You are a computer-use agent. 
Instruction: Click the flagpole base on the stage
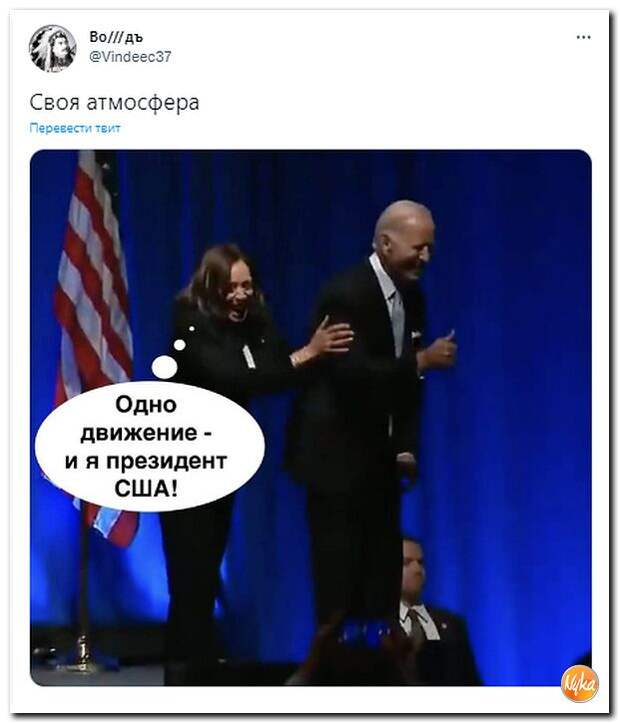tap(83, 658)
